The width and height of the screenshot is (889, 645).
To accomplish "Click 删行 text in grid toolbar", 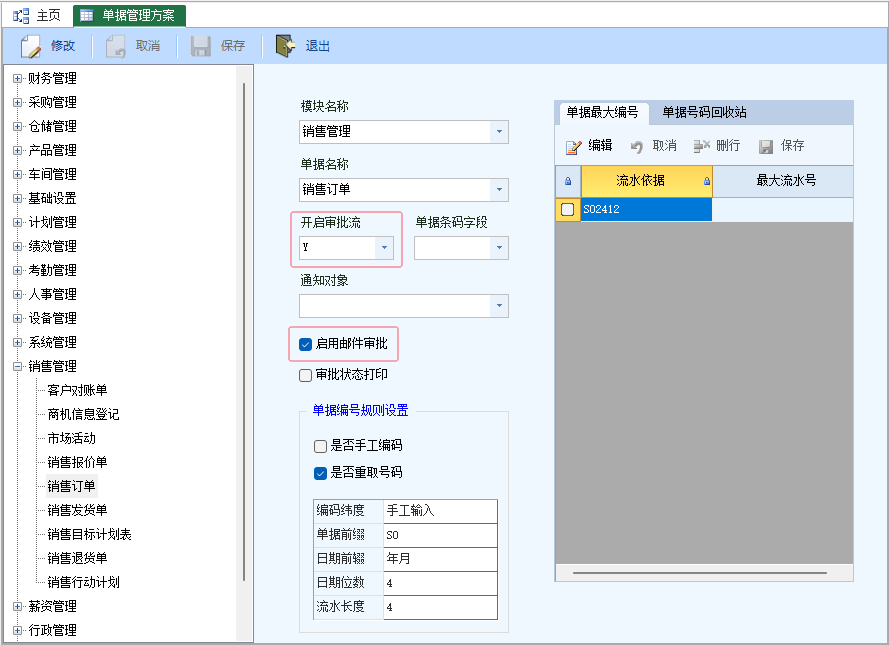I will point(728,146).
